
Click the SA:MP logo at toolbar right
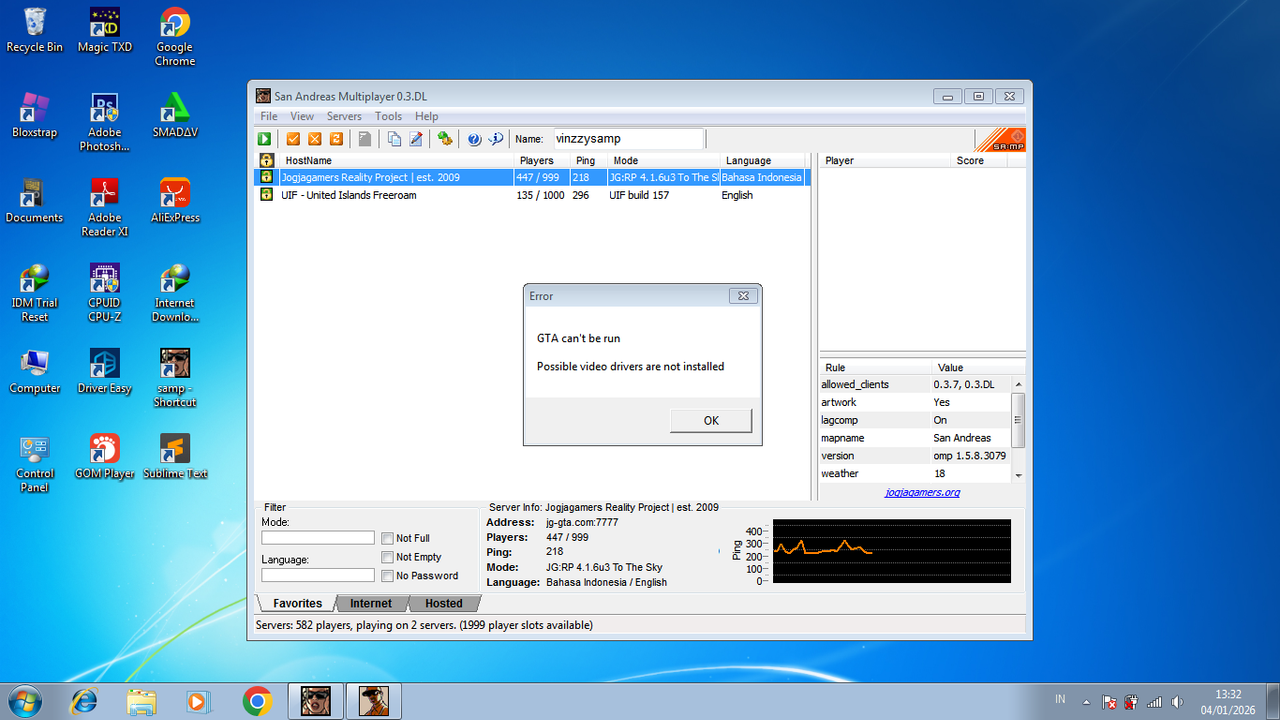[x=1000, y=140]
